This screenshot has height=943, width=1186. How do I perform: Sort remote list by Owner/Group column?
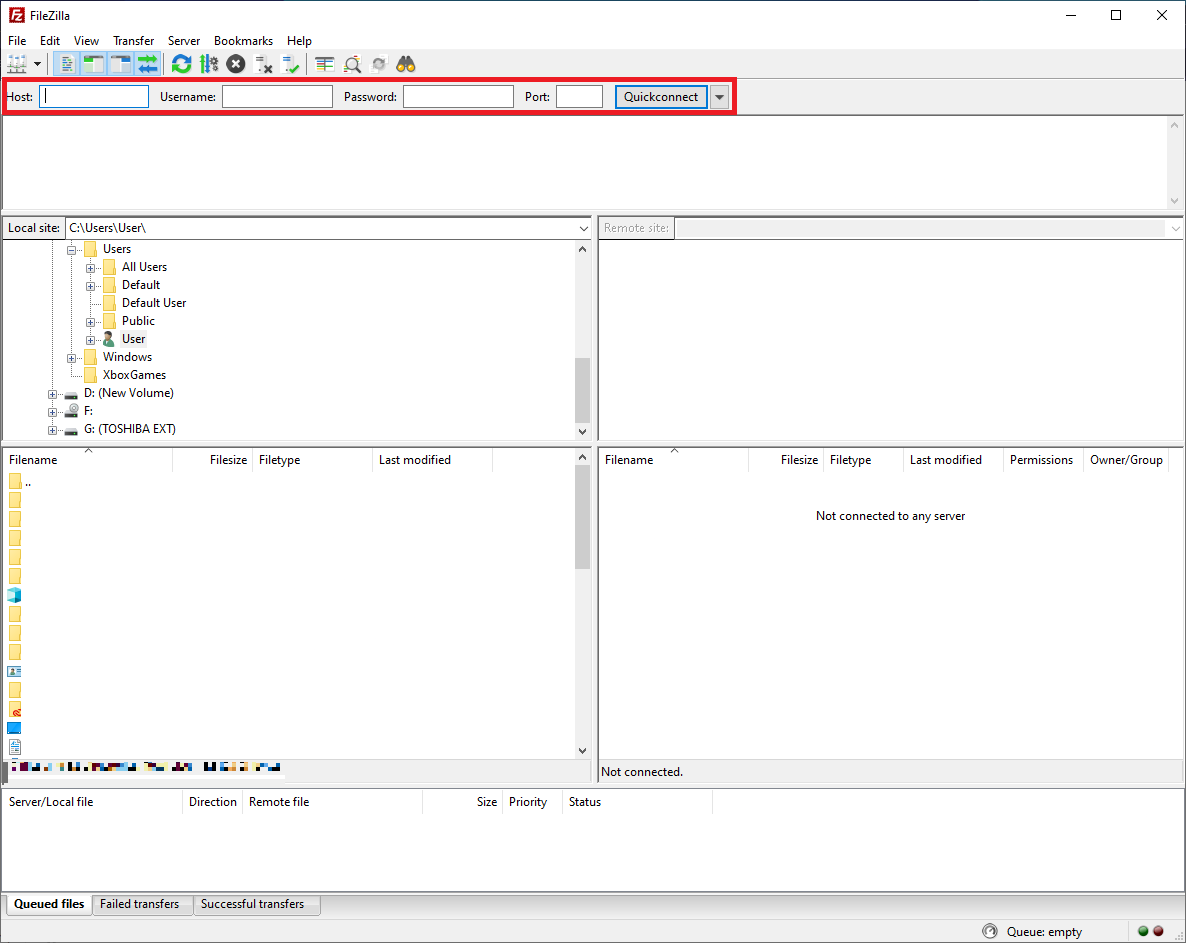(1126, 460)
